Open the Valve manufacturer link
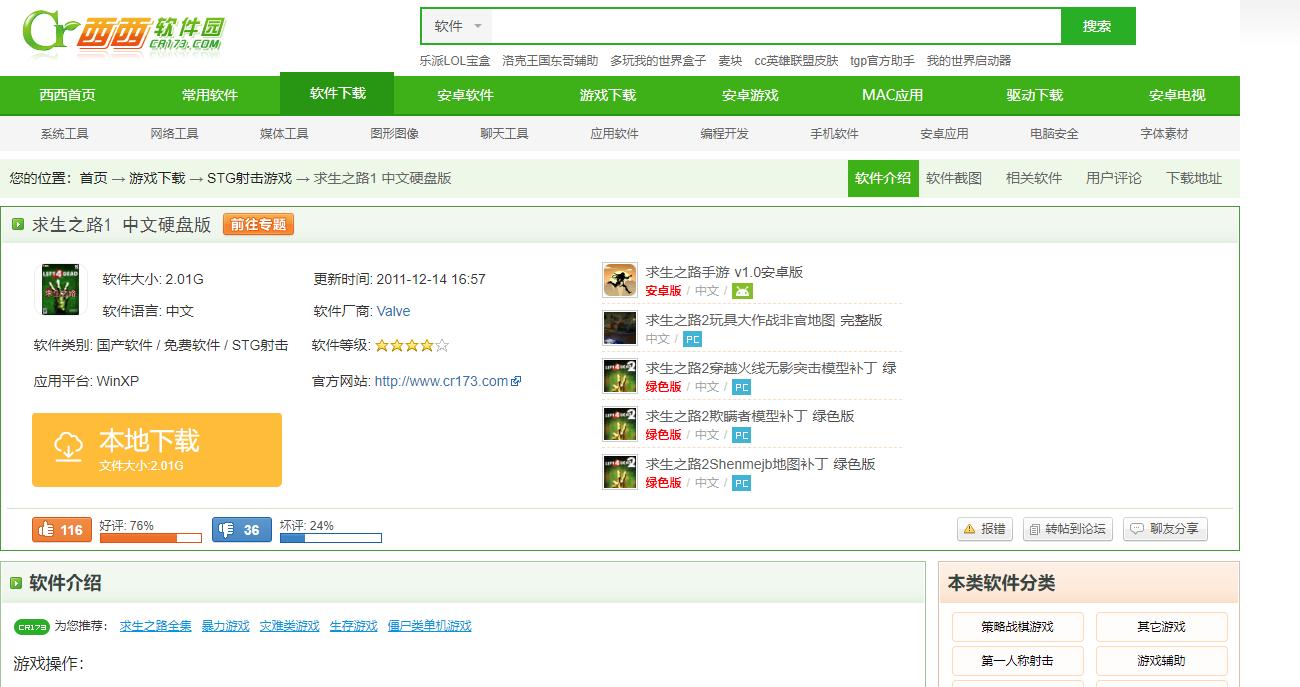 tap(393, 311)
